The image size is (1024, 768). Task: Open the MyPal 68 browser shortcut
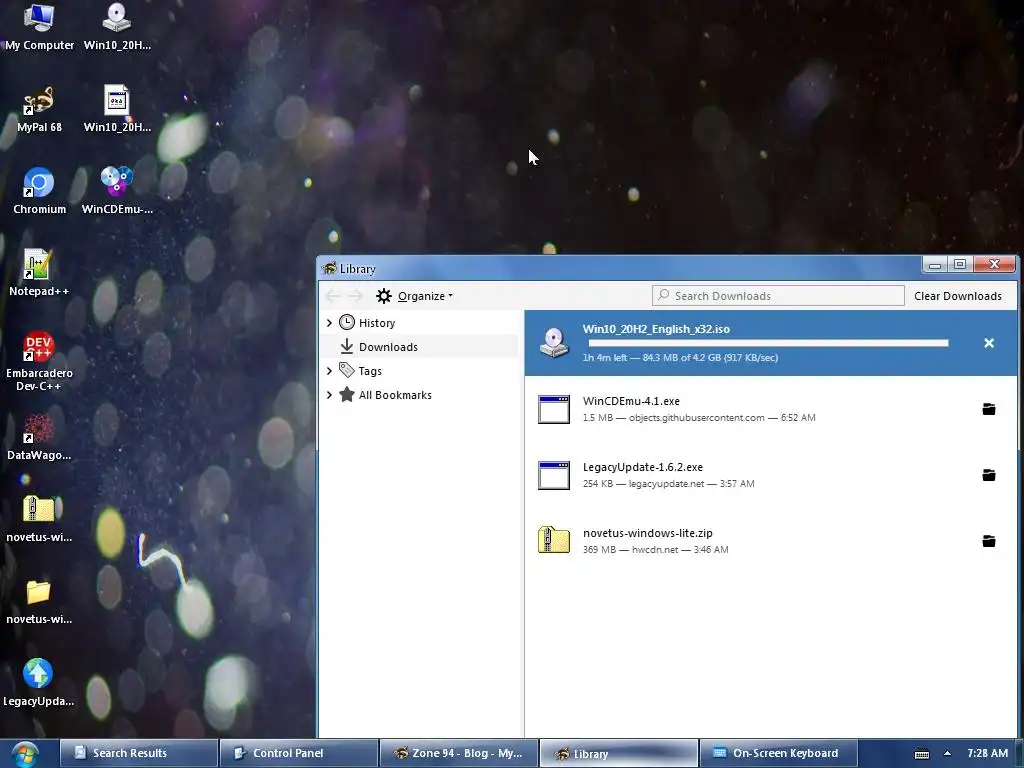click(39, 109)
